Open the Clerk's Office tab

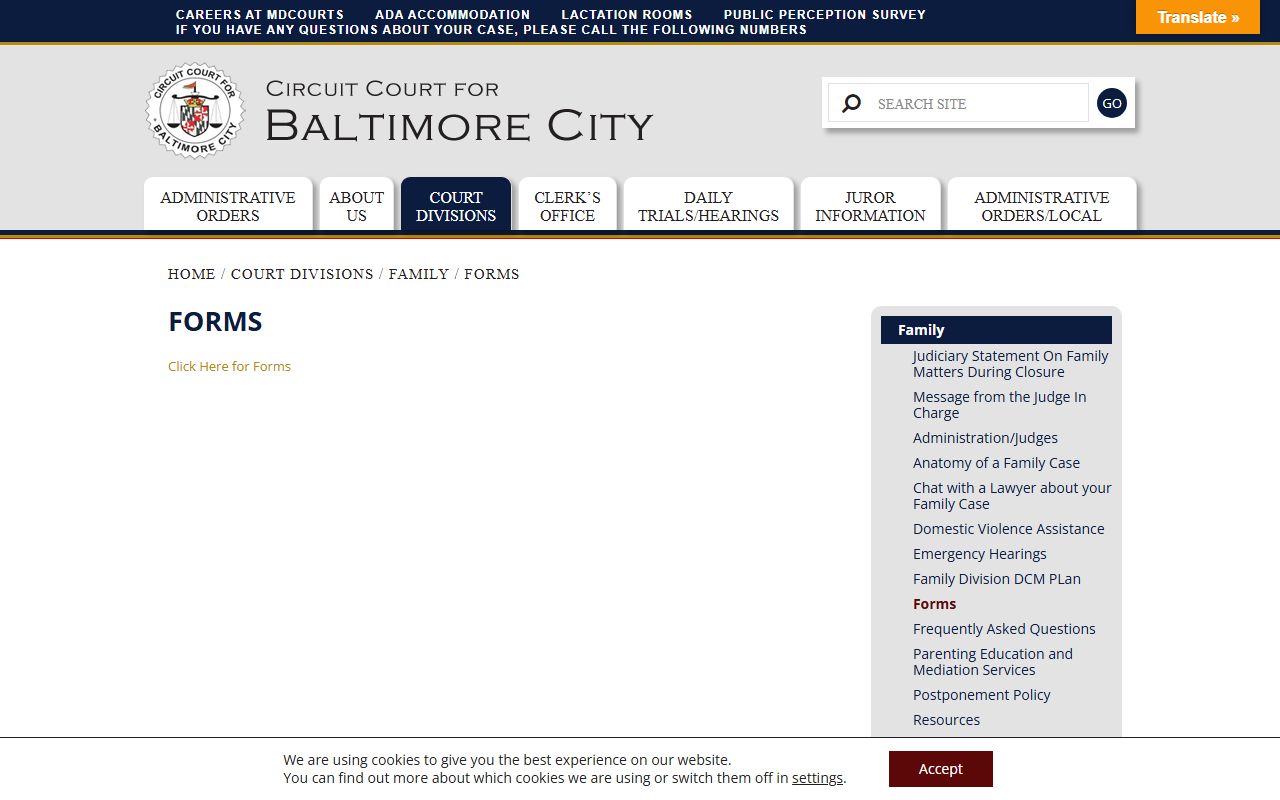[x=567, y=206]
